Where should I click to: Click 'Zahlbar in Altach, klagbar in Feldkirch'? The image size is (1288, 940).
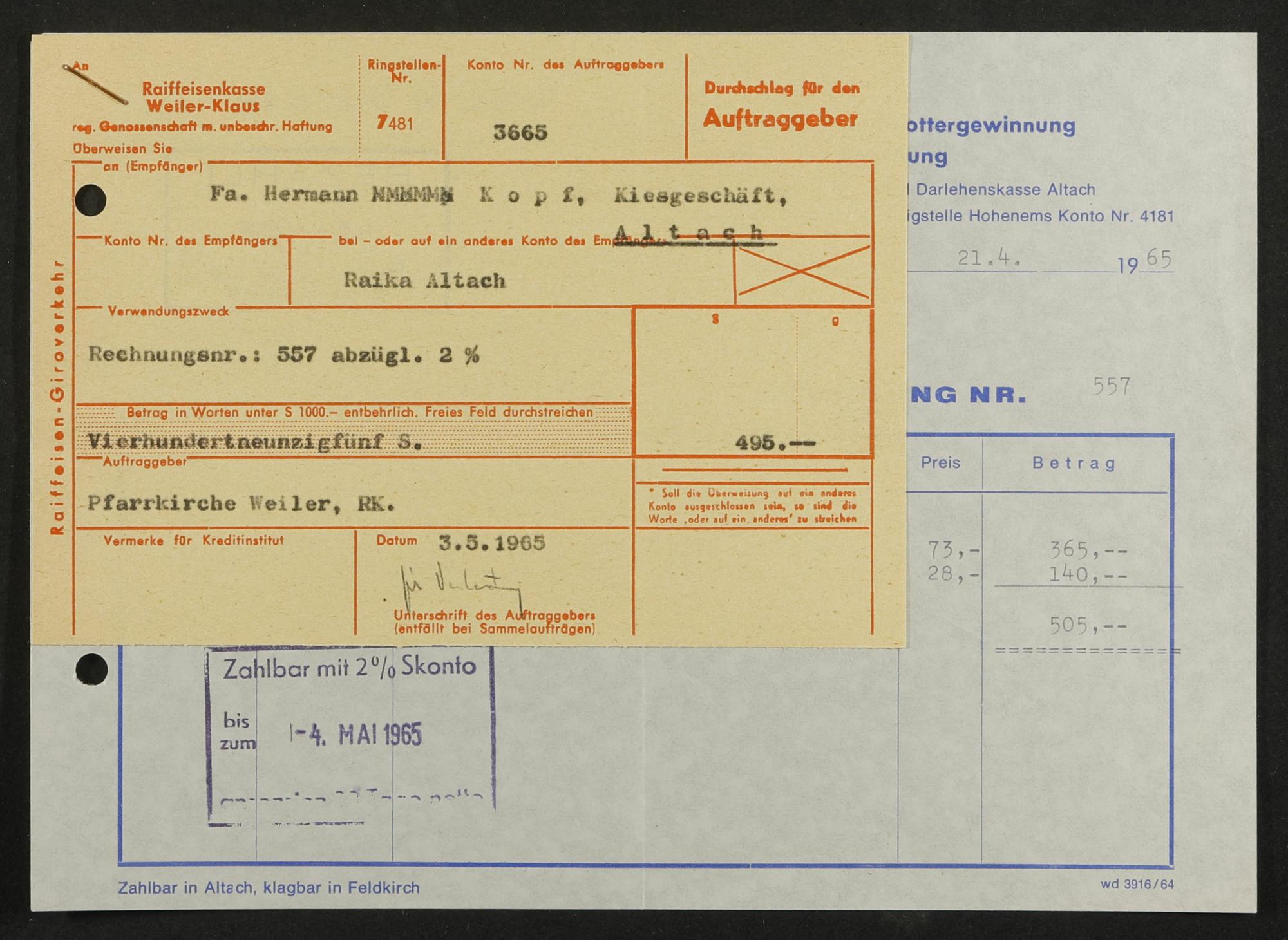pyautogui.click(x=269, y=888)
